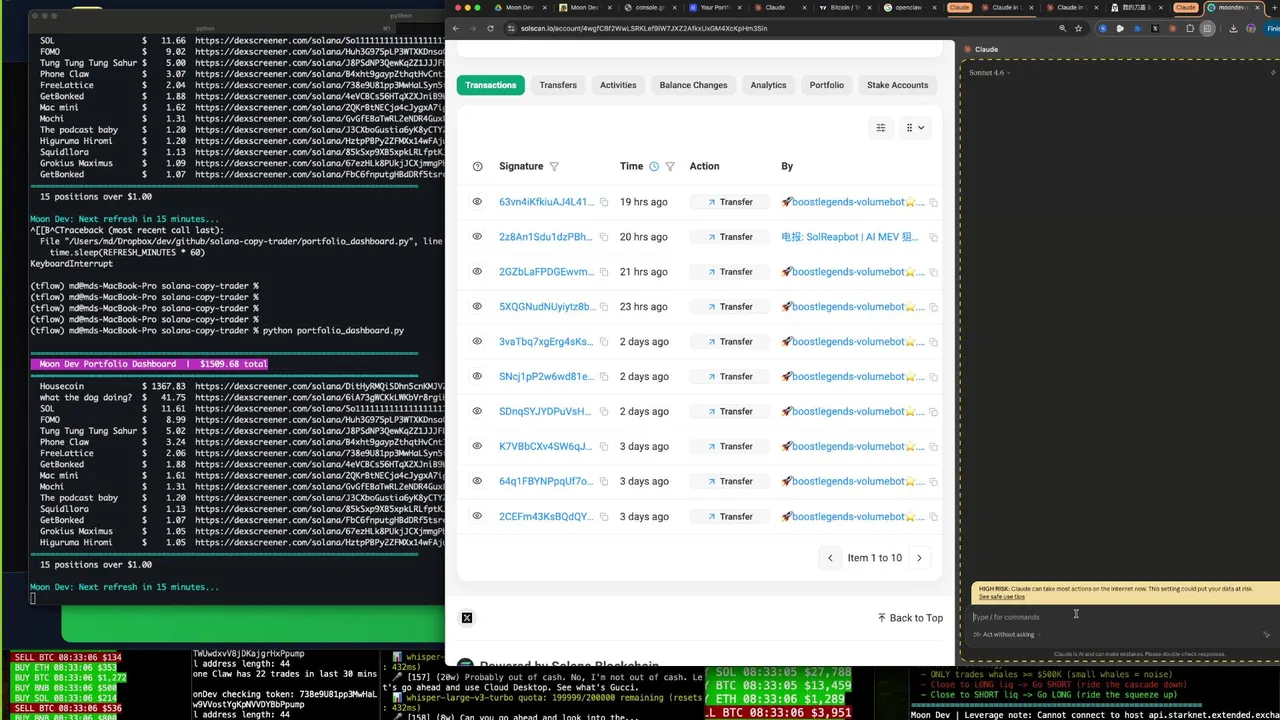Copy signature 63vn4iKfkiuAJ4L41 with copy icon
Screen dimensions: 1280x720
pos(604,202)
